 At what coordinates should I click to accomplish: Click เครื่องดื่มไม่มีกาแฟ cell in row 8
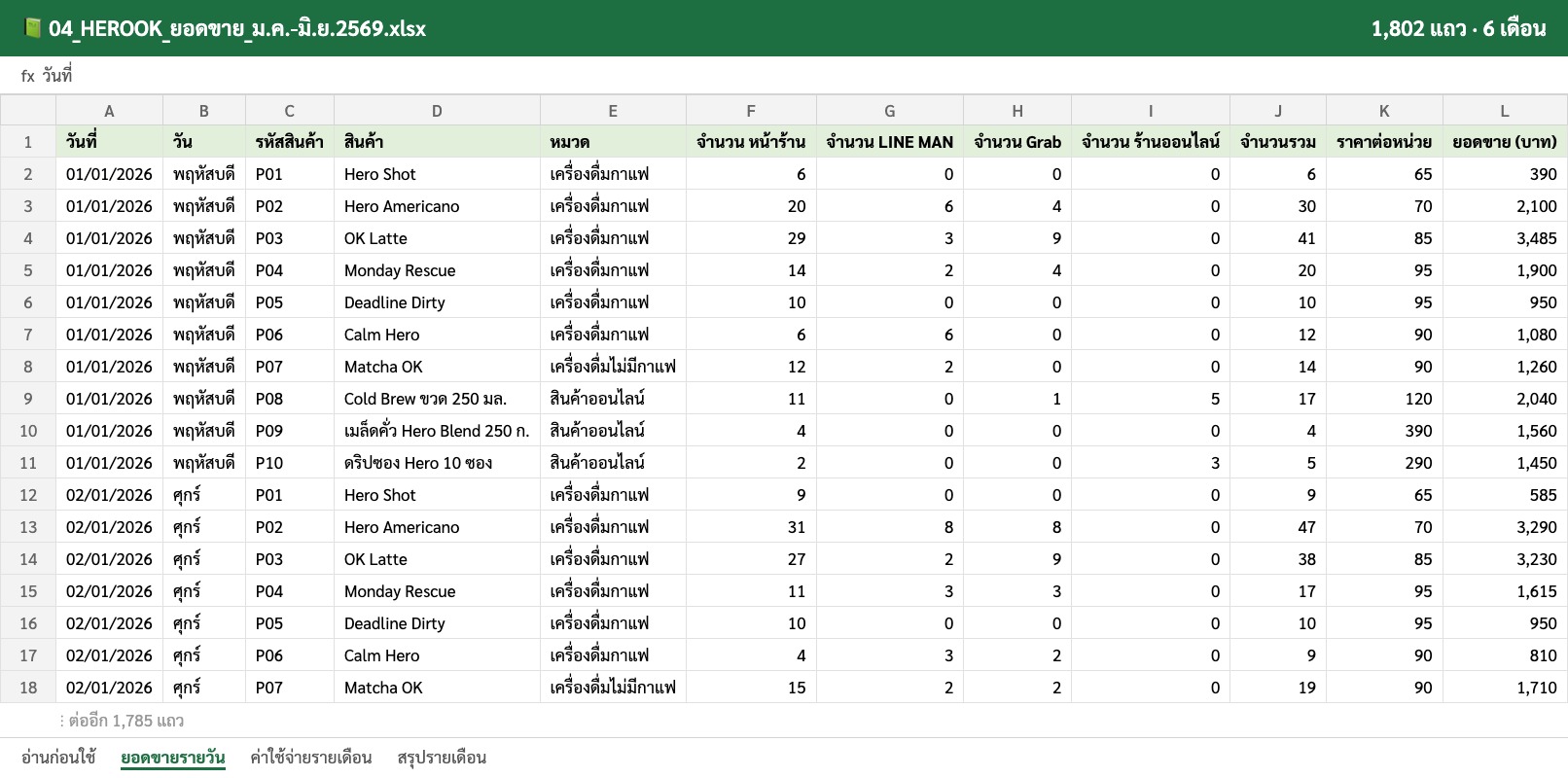613,367
